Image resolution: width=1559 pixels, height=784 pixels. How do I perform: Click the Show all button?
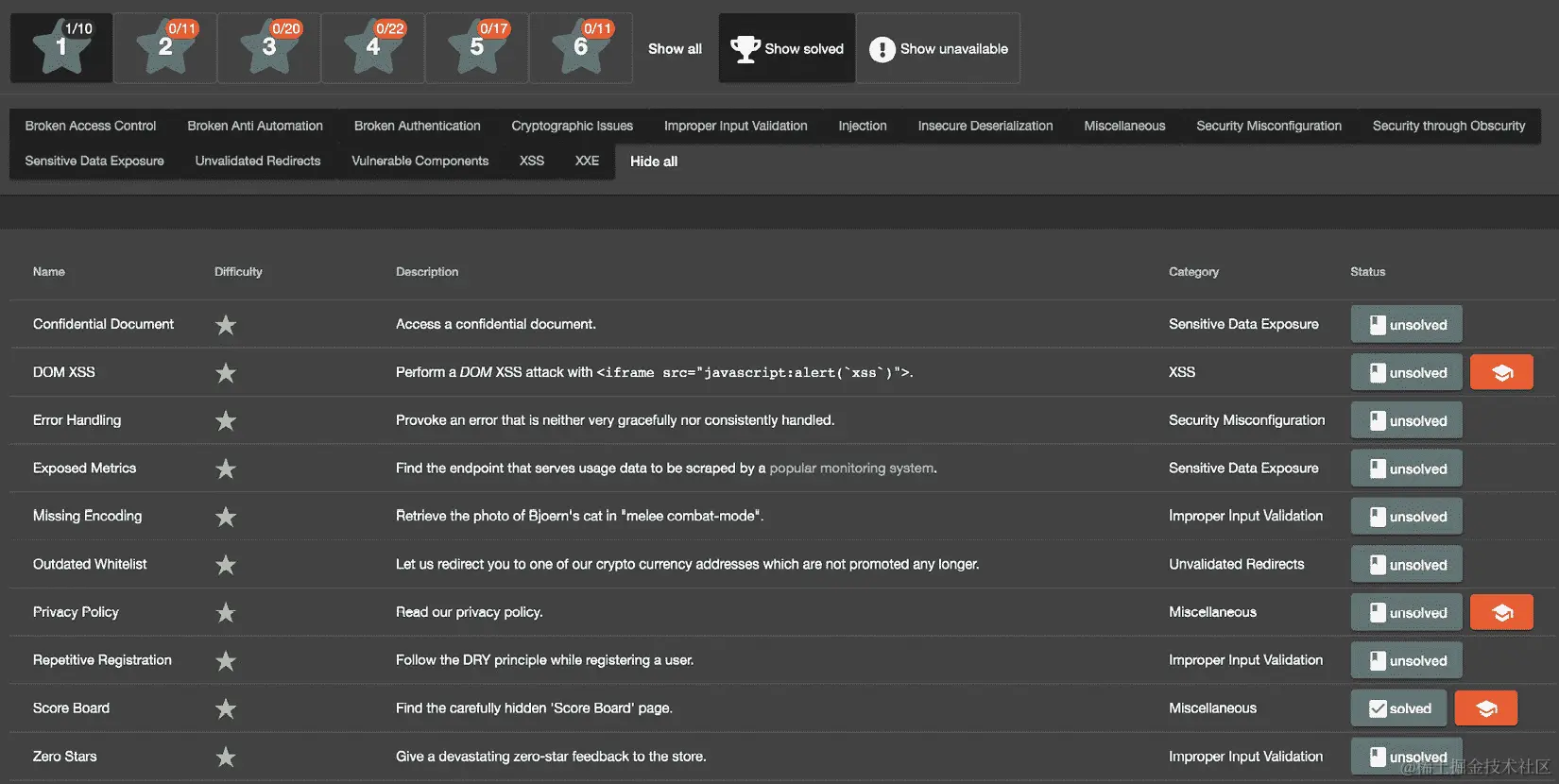click(x=675, y=48)
